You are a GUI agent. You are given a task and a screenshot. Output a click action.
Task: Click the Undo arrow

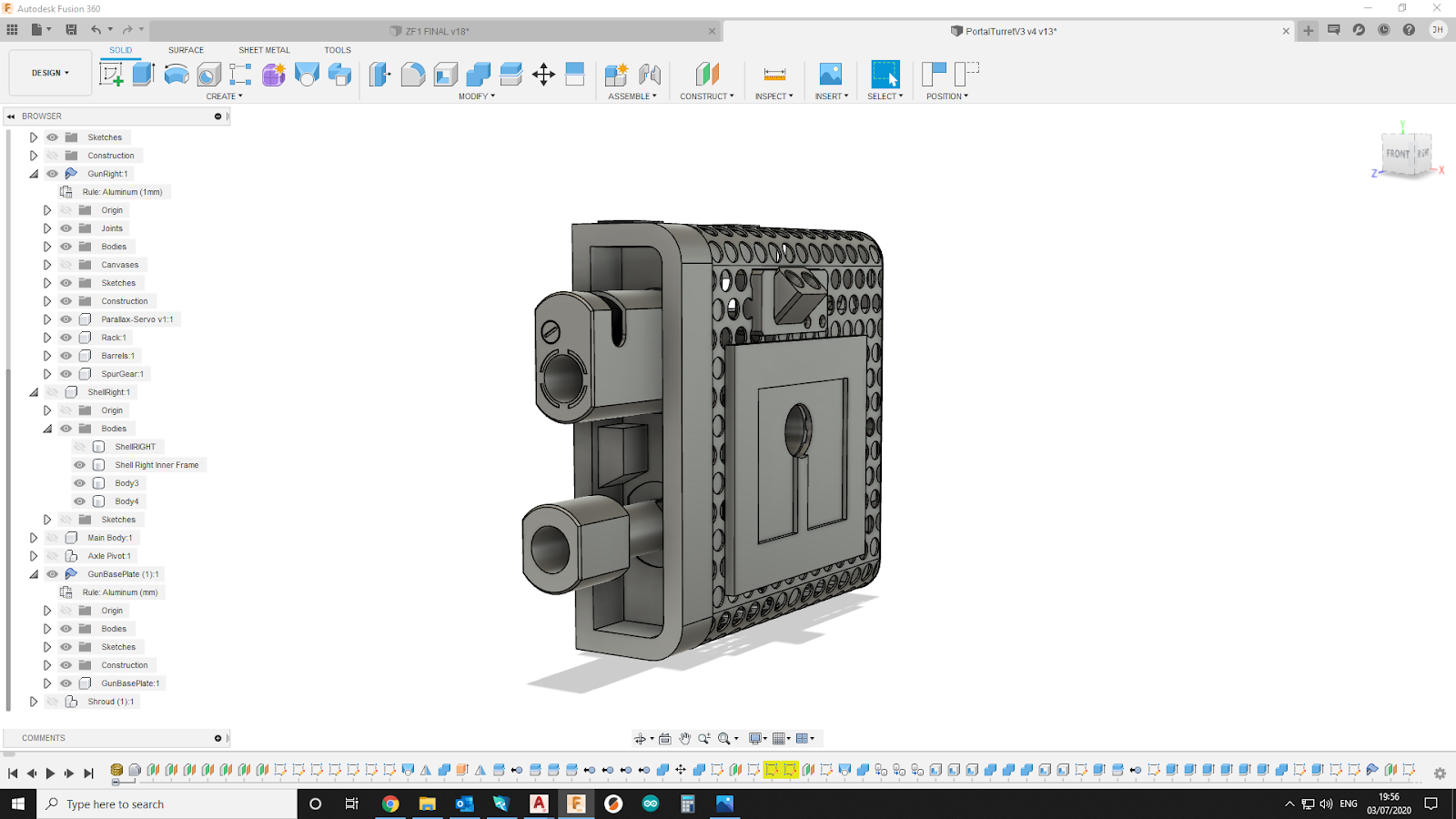[96, 30]
